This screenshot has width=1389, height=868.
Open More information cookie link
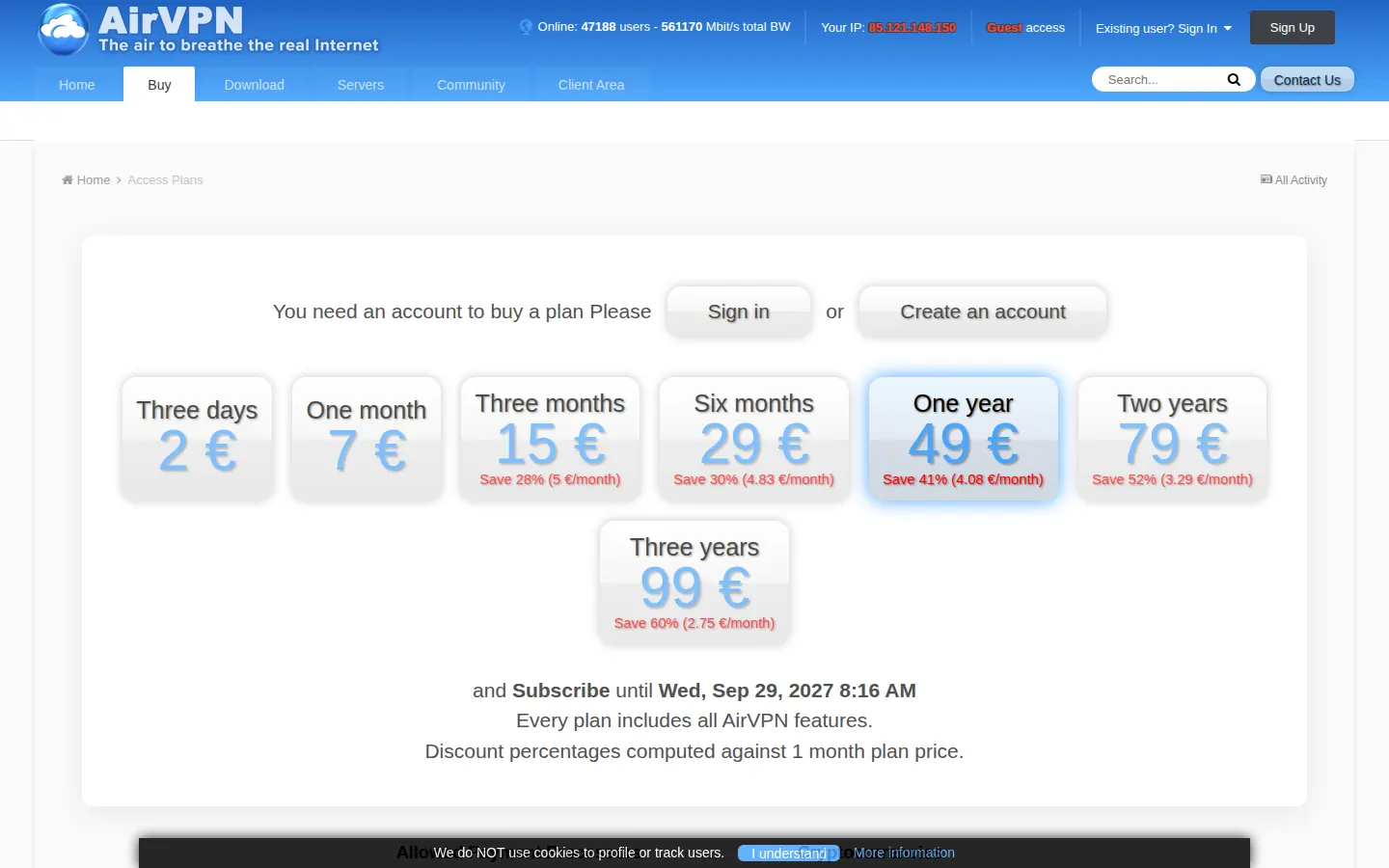pos(904,853)
